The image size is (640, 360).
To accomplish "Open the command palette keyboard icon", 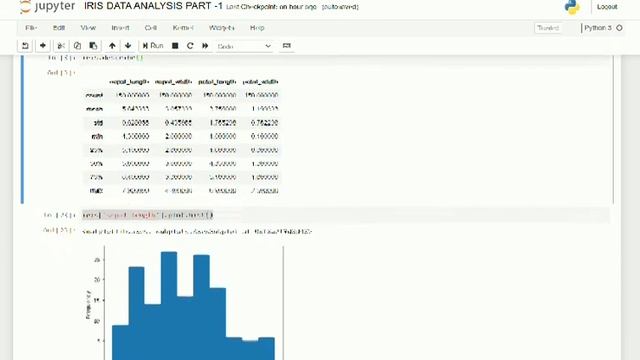I will pos(287,46).
